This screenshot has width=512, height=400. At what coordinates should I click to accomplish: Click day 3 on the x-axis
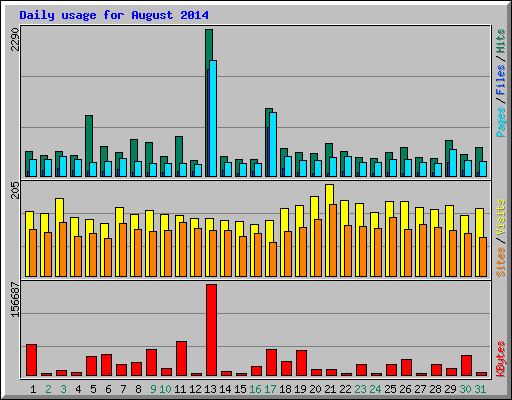click(63, 389)
